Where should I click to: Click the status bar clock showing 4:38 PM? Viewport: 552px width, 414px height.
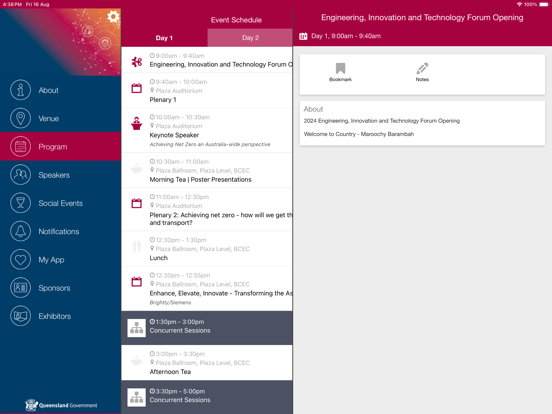12,4
